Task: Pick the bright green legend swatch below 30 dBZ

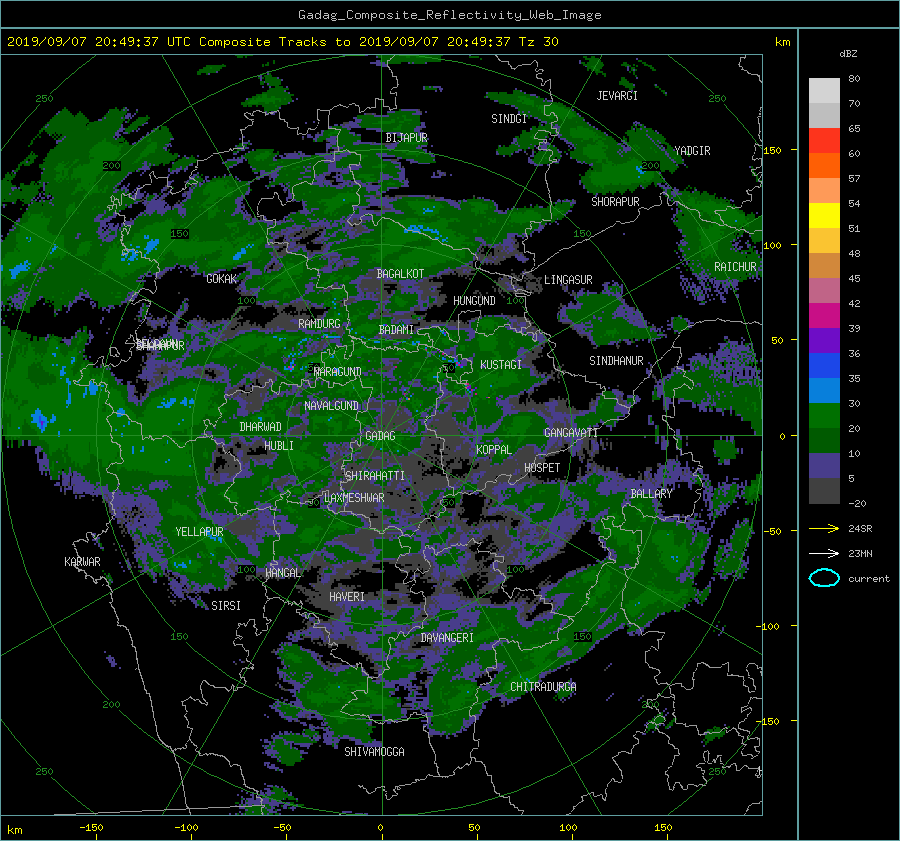Action: [824, 416]
